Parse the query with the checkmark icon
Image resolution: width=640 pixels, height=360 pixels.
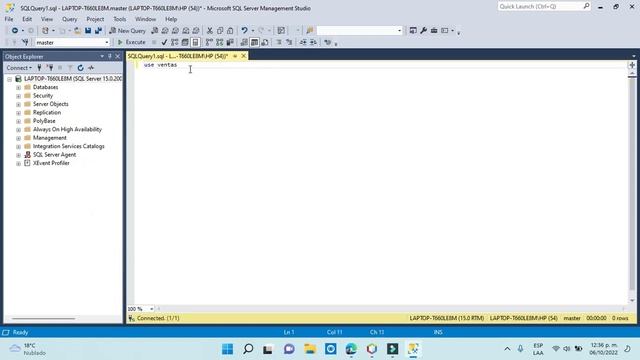pos(164,42)
